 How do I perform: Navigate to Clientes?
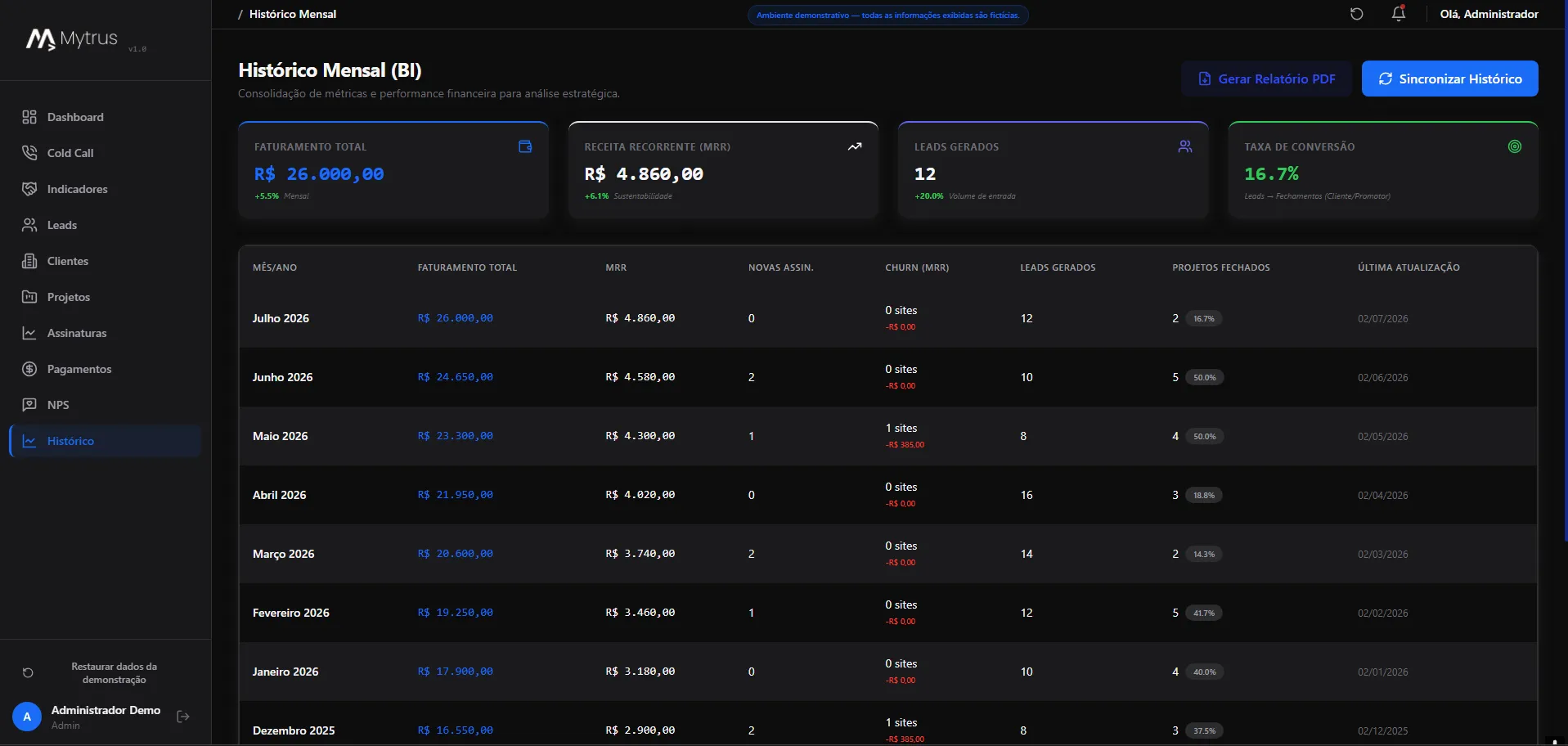coord(106,261)
